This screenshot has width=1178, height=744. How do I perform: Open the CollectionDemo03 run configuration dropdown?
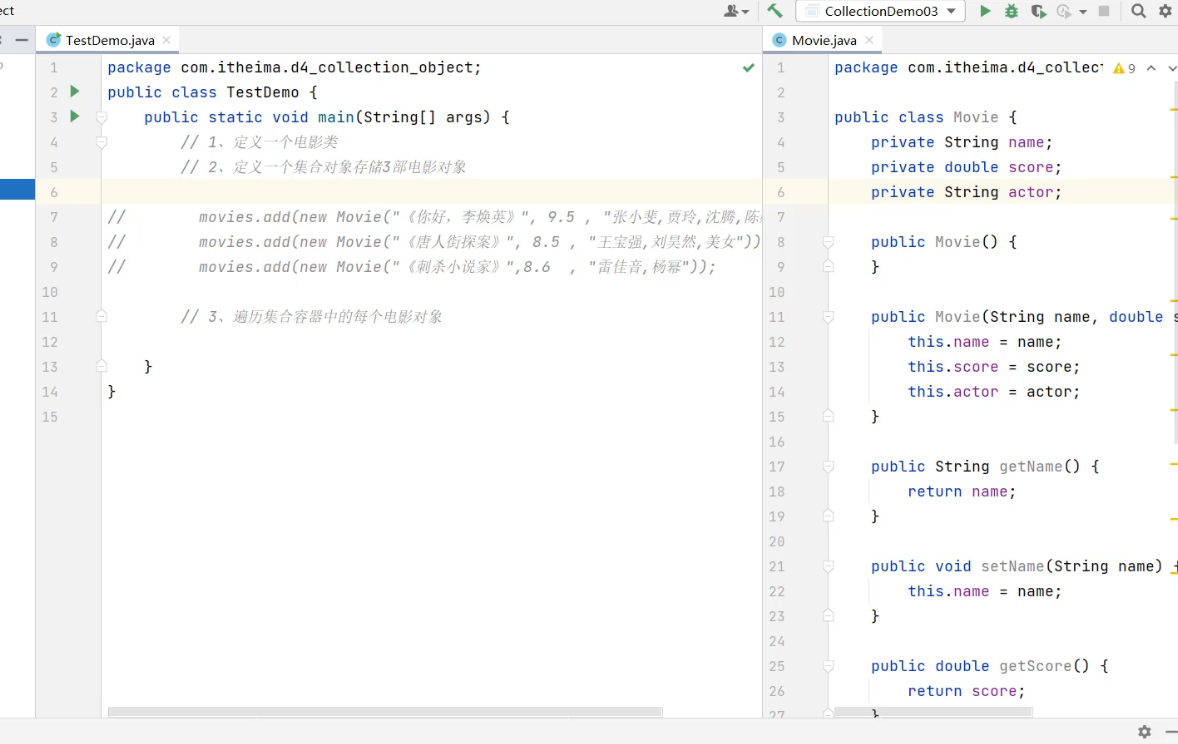click(880, 11)
